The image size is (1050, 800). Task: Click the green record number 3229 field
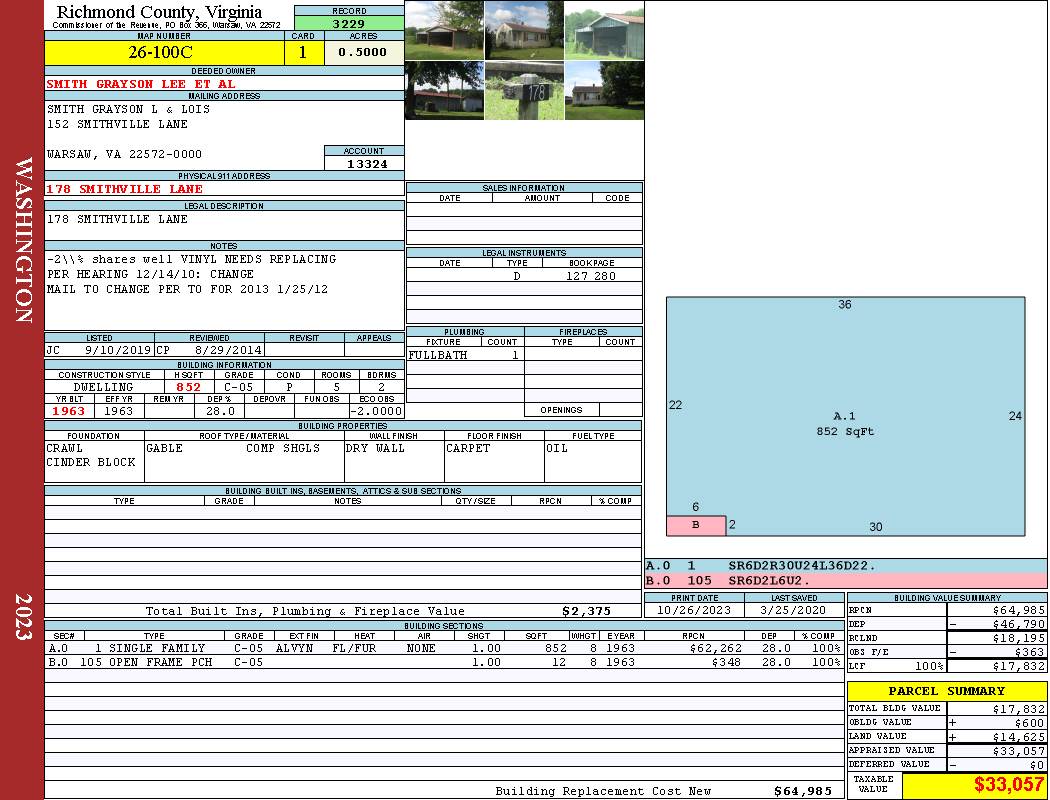pyautogui.click(x=348, y=23)
